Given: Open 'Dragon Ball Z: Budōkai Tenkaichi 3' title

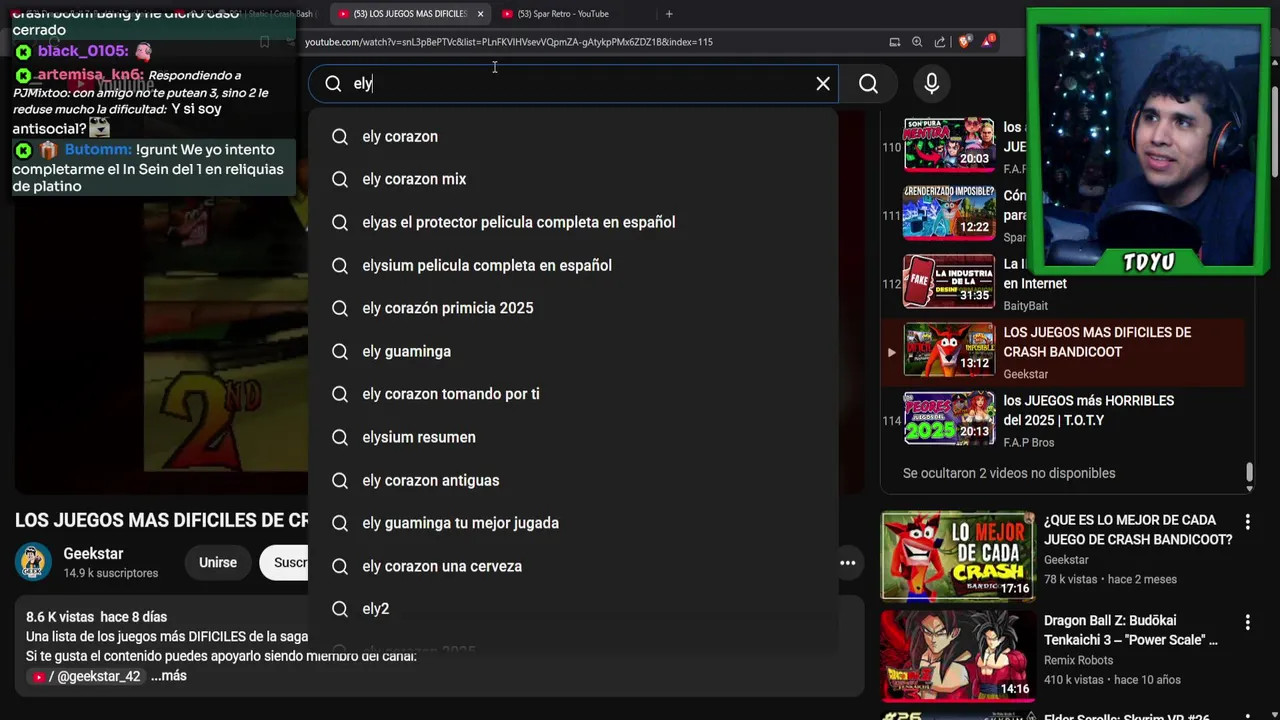Looking at the screenshot, I should tap(1130, 630).
